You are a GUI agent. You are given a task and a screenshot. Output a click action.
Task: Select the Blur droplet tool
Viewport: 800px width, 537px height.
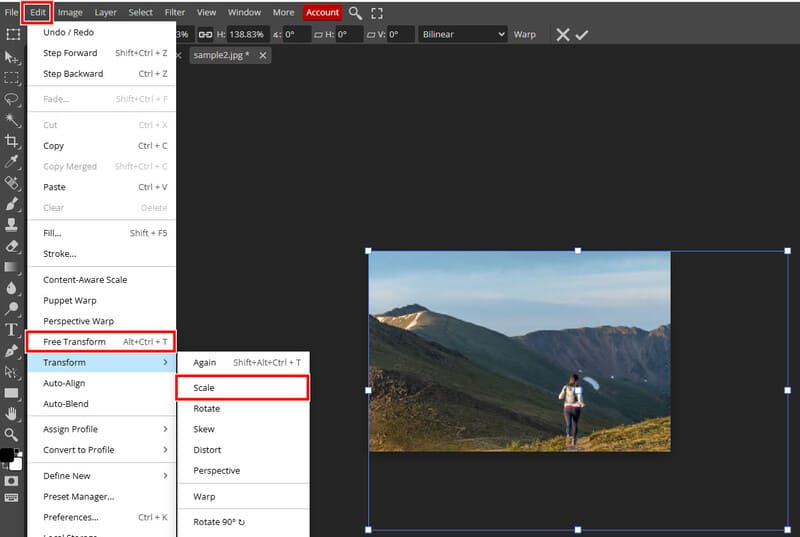tap(11, 288)
